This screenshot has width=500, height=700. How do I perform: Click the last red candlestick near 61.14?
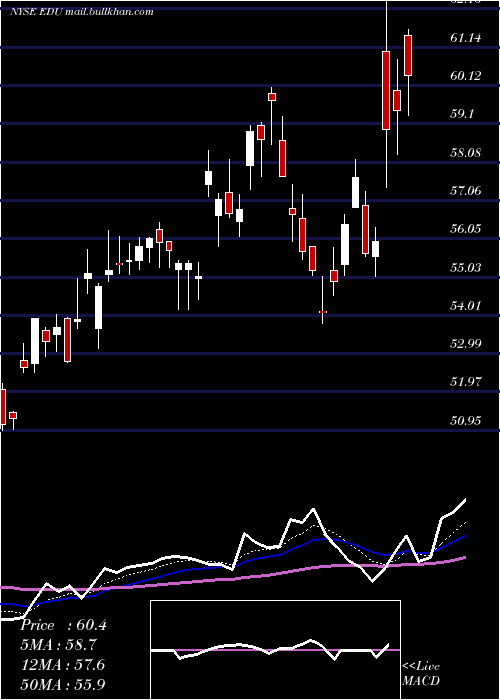point(408,55)
